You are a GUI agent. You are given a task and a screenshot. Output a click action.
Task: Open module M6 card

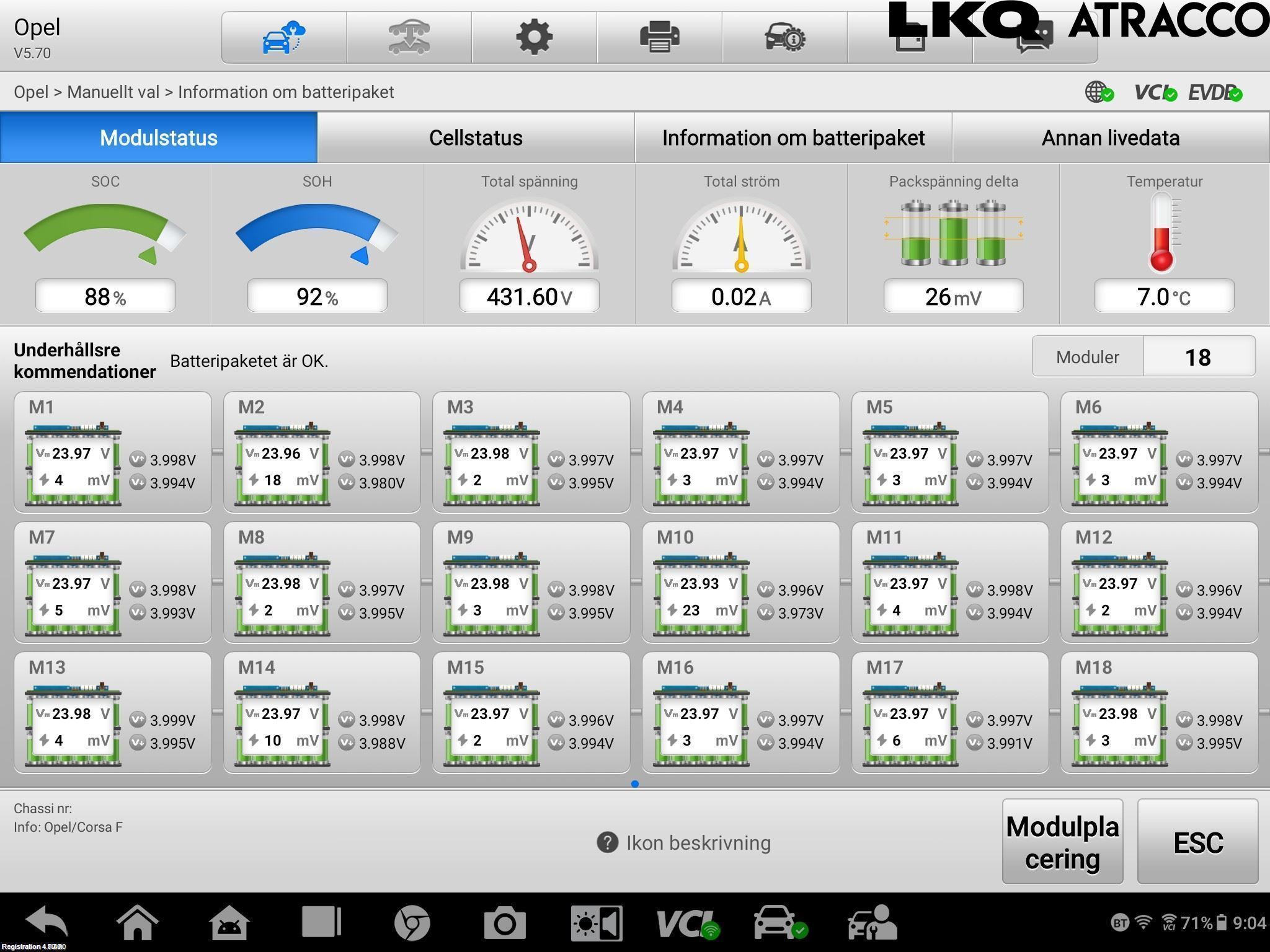1159,452
